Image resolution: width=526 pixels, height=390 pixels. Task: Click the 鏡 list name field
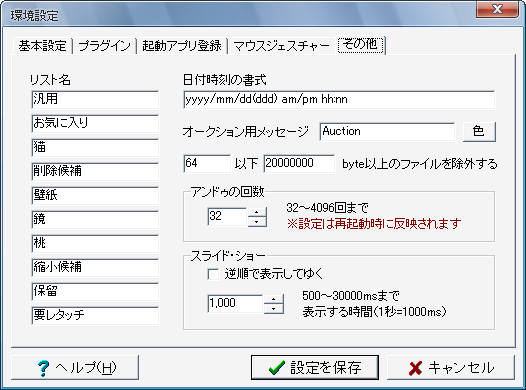coord(95,220)
